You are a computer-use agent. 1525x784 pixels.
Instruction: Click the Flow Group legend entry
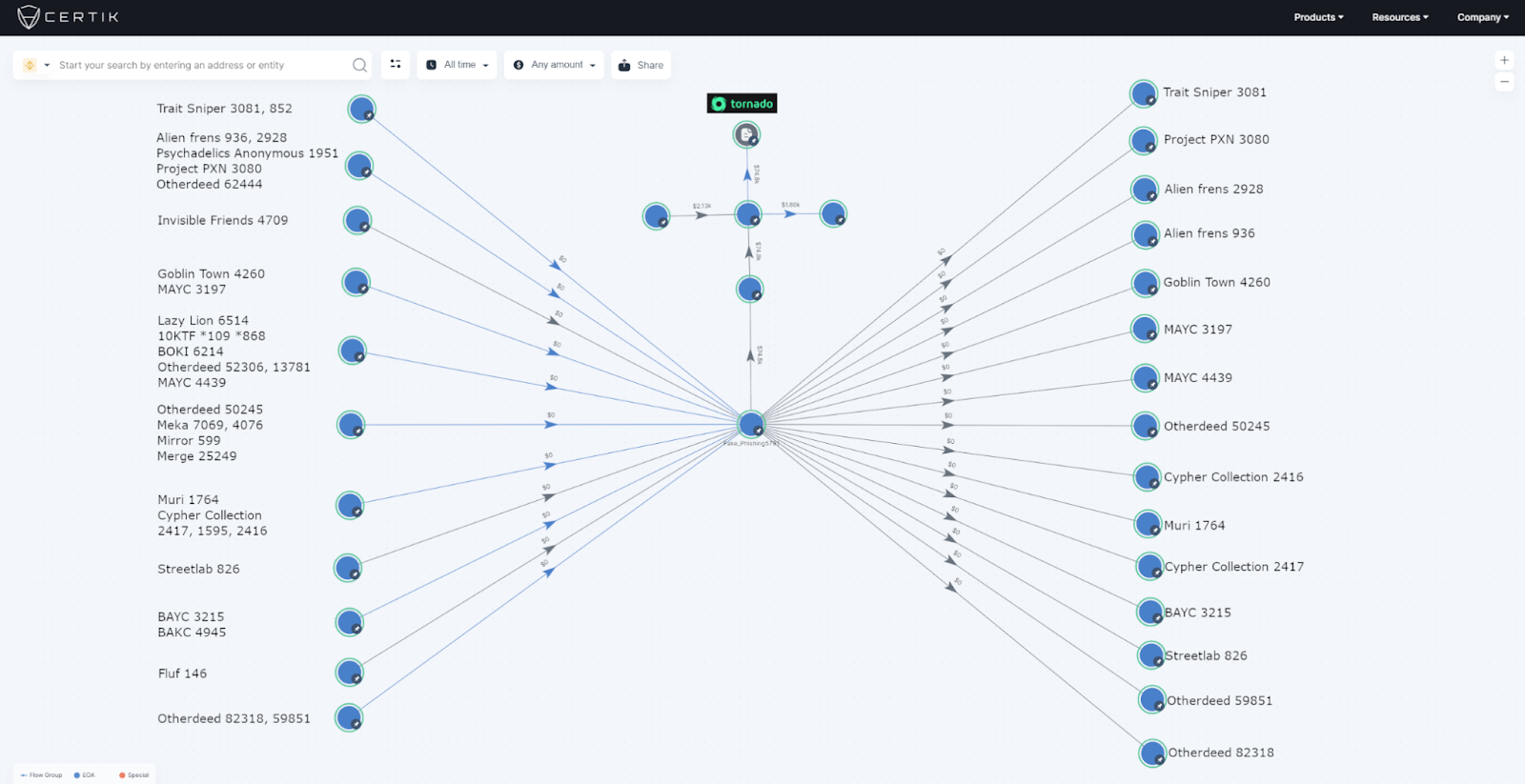pos(42,775)
